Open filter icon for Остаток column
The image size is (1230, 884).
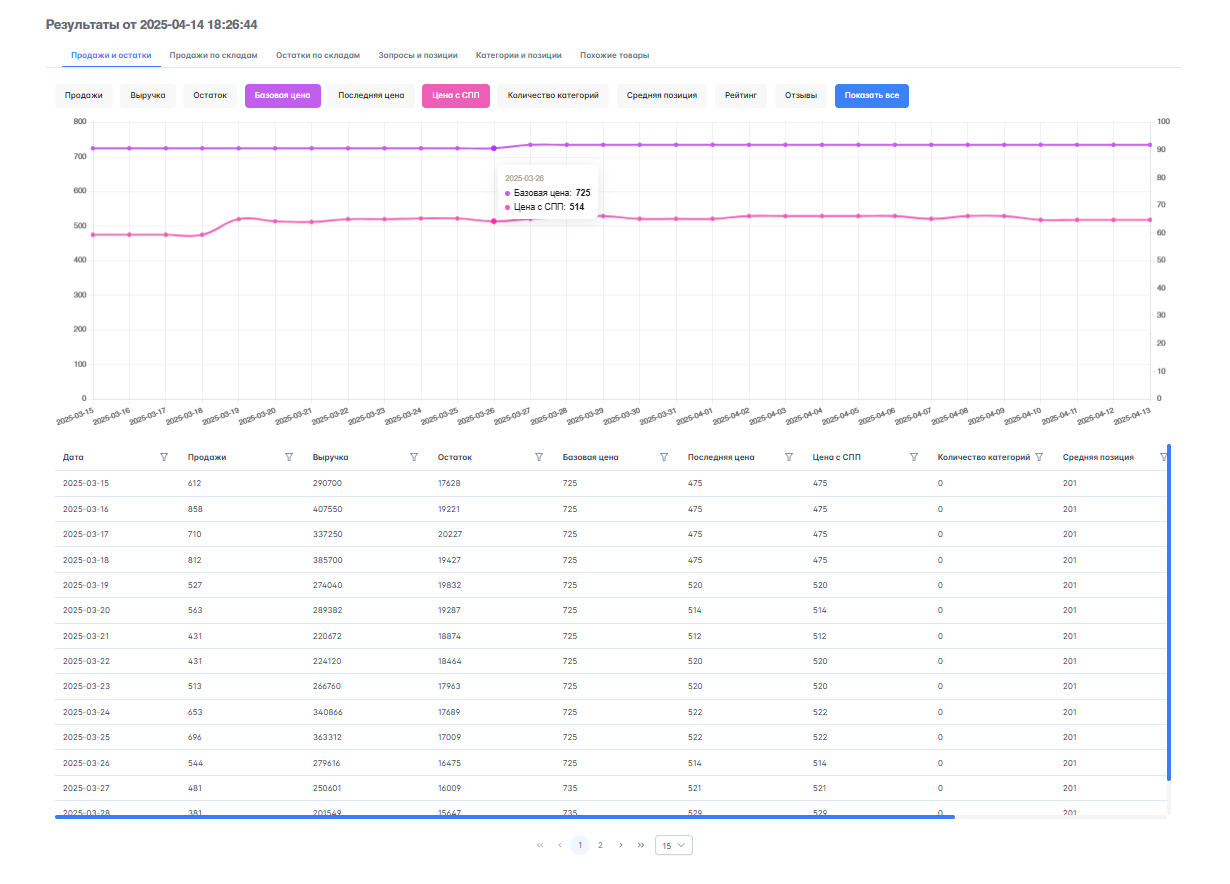pos(539,457)
